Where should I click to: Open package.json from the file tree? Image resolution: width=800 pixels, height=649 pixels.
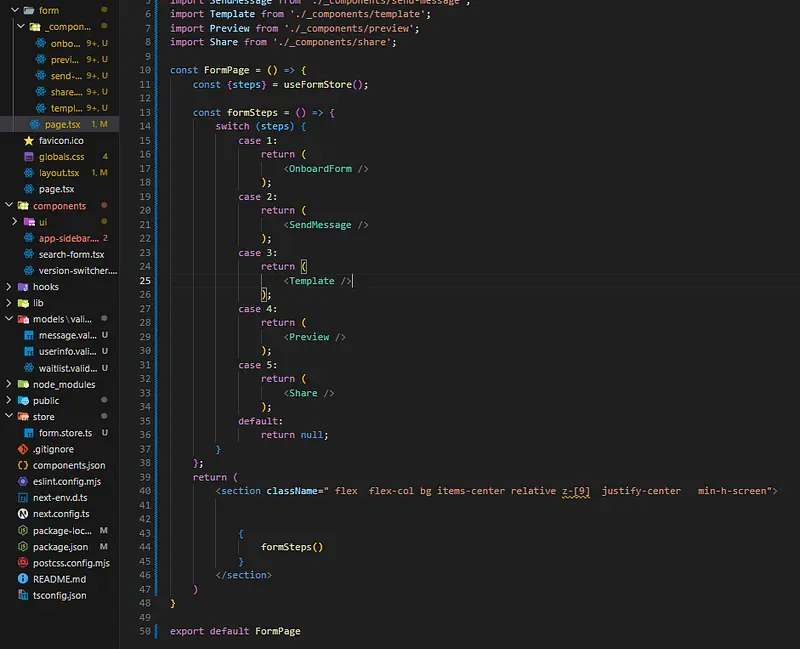(x=60, y=547)
